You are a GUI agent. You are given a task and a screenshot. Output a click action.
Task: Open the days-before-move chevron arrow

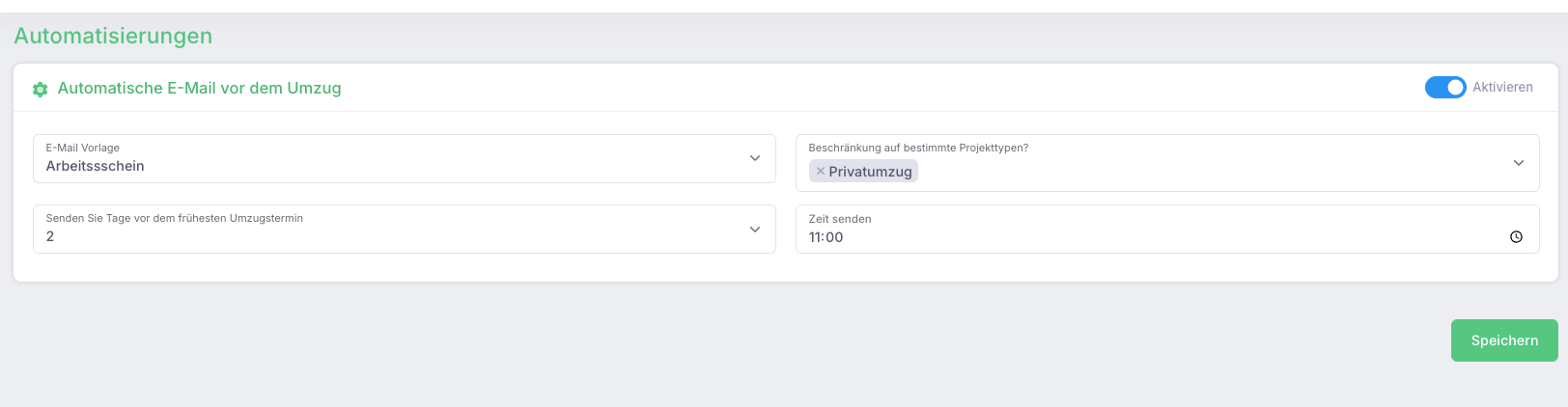click(x=755, y=230)
